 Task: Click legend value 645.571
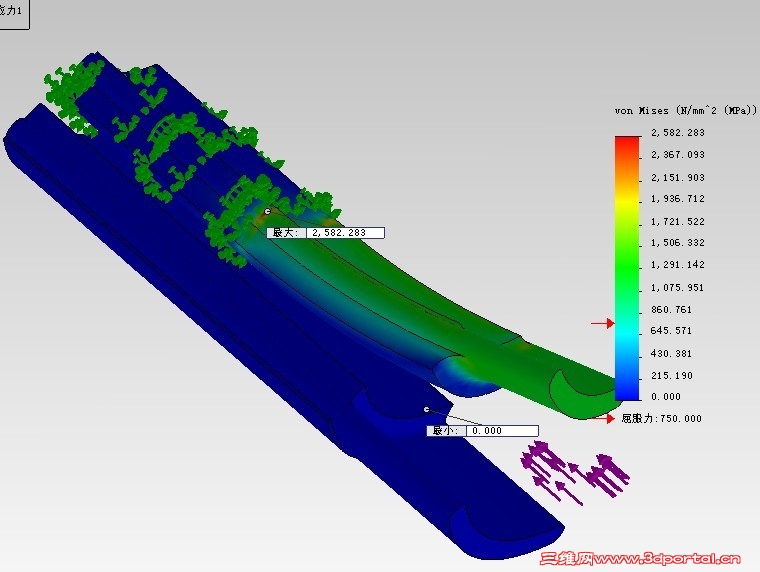(x=671, y=331)
